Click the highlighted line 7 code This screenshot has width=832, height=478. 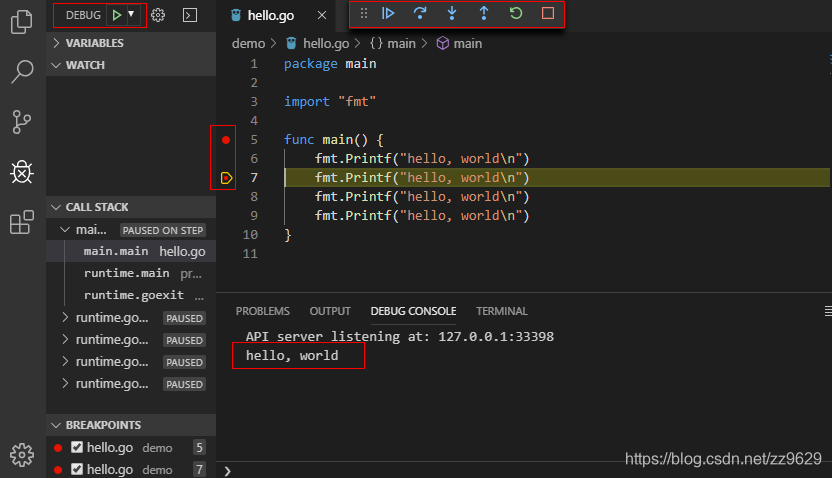[x=422, y=178]
